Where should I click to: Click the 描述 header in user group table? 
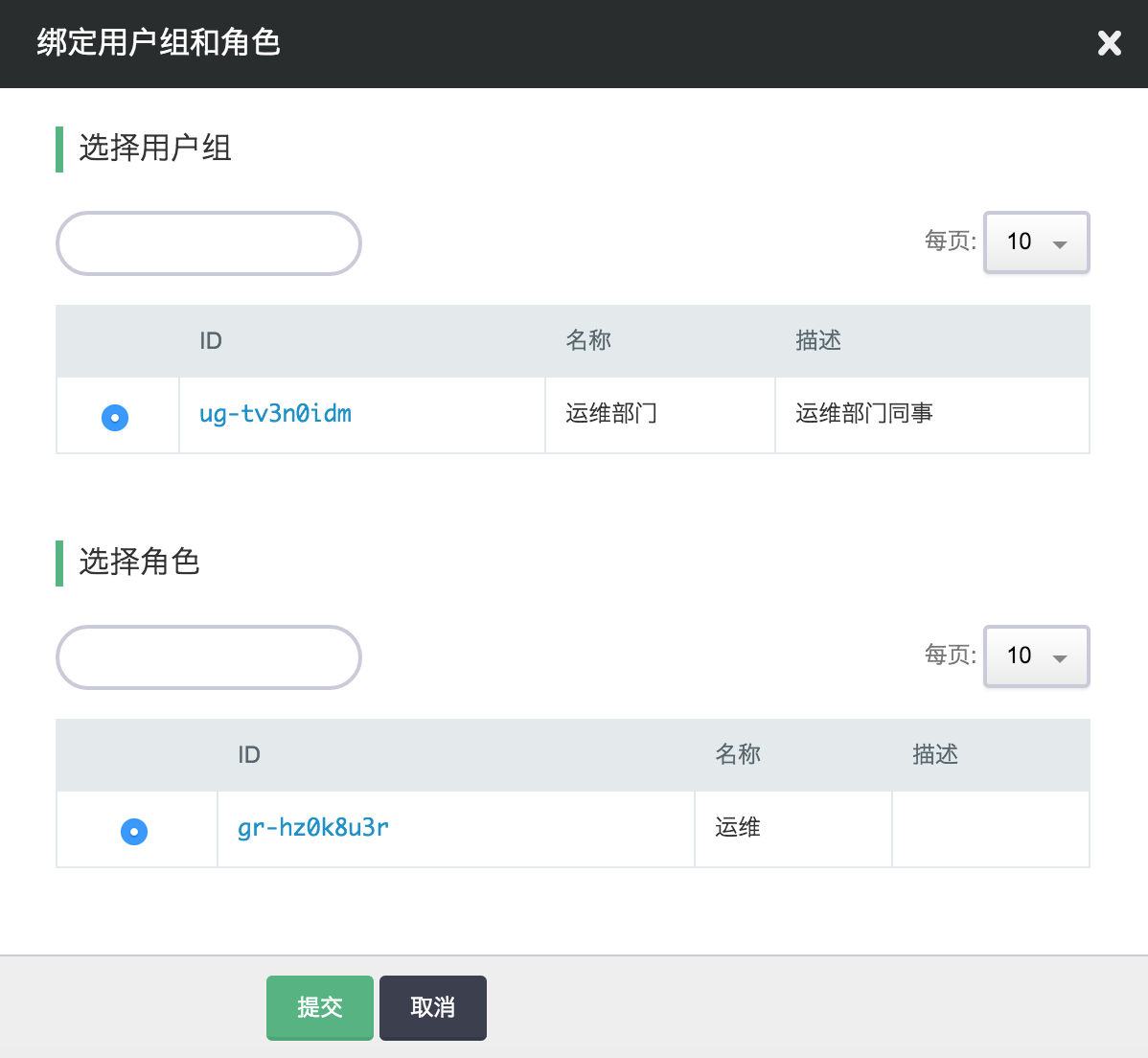click(817, 341)
